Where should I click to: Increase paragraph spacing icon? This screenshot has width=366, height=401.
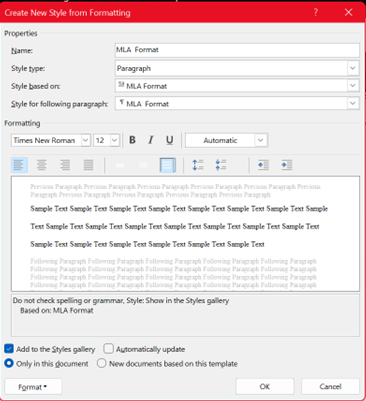[198, 165]
